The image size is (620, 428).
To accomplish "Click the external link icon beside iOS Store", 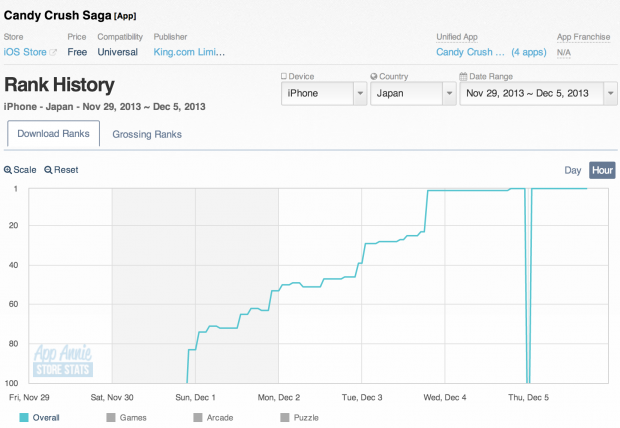I will 53,52.
